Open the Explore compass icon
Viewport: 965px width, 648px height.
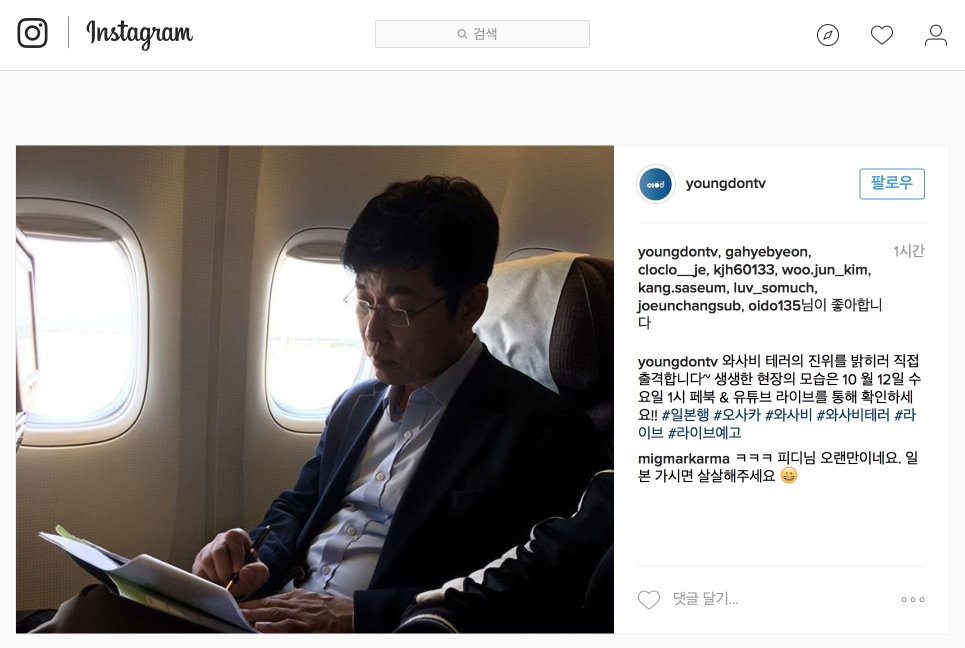click(828, 35)
